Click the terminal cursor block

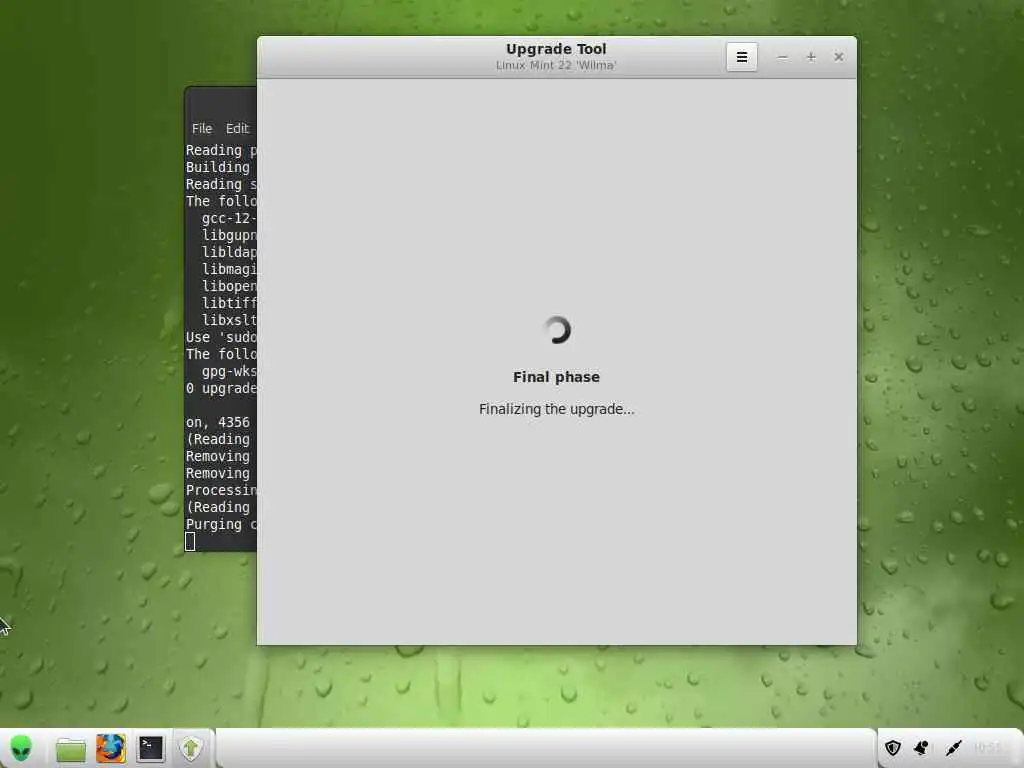[190, 541]
